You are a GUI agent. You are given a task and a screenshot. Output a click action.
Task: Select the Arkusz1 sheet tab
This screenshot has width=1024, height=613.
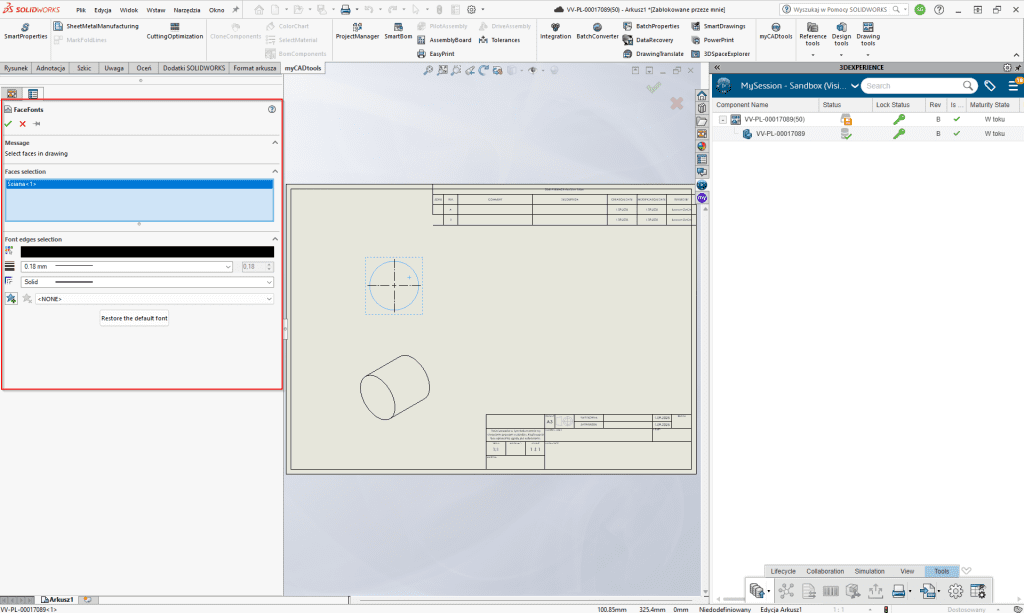point(57,599)
